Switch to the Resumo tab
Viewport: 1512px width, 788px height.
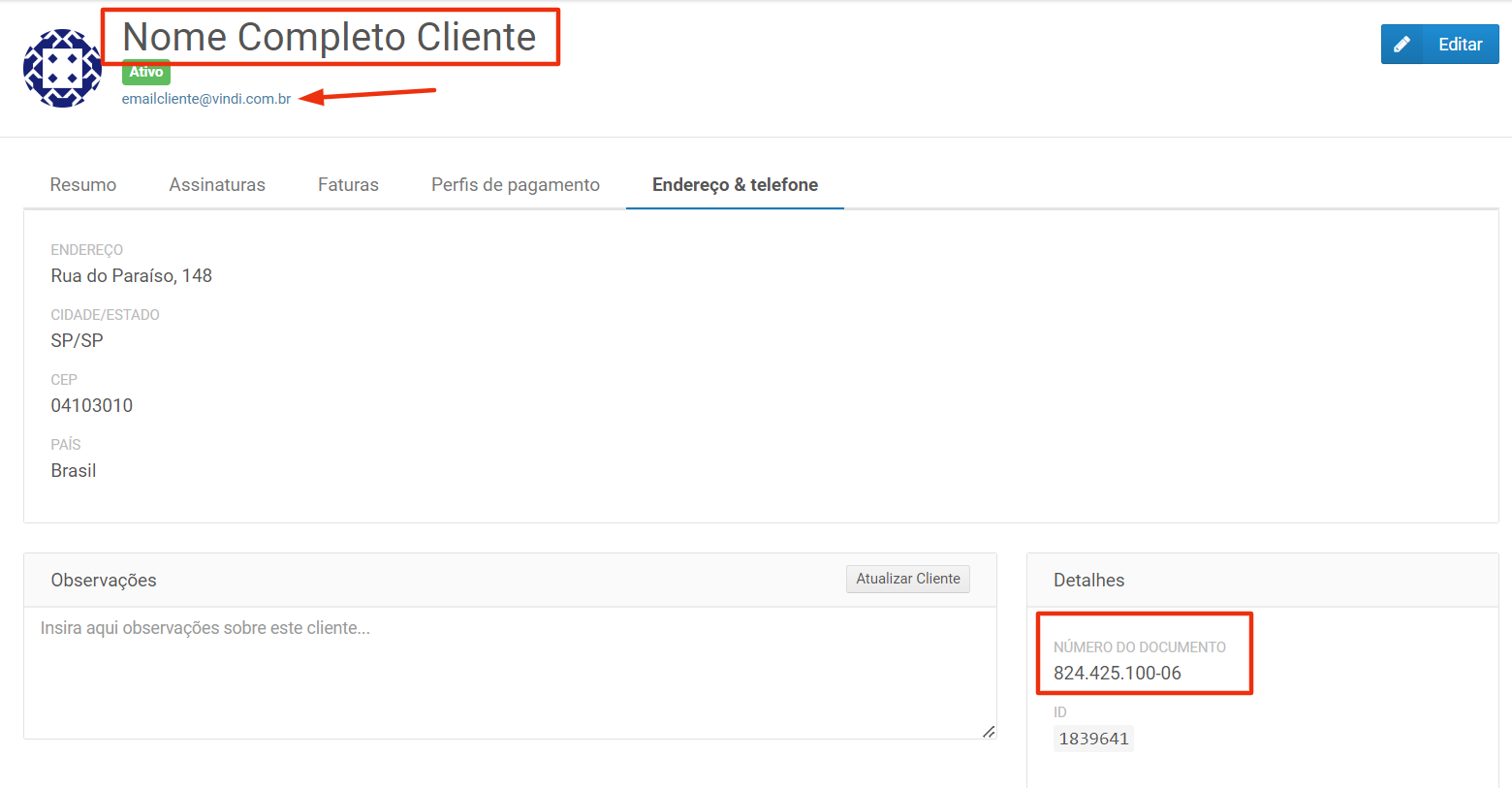click(83, 185)
